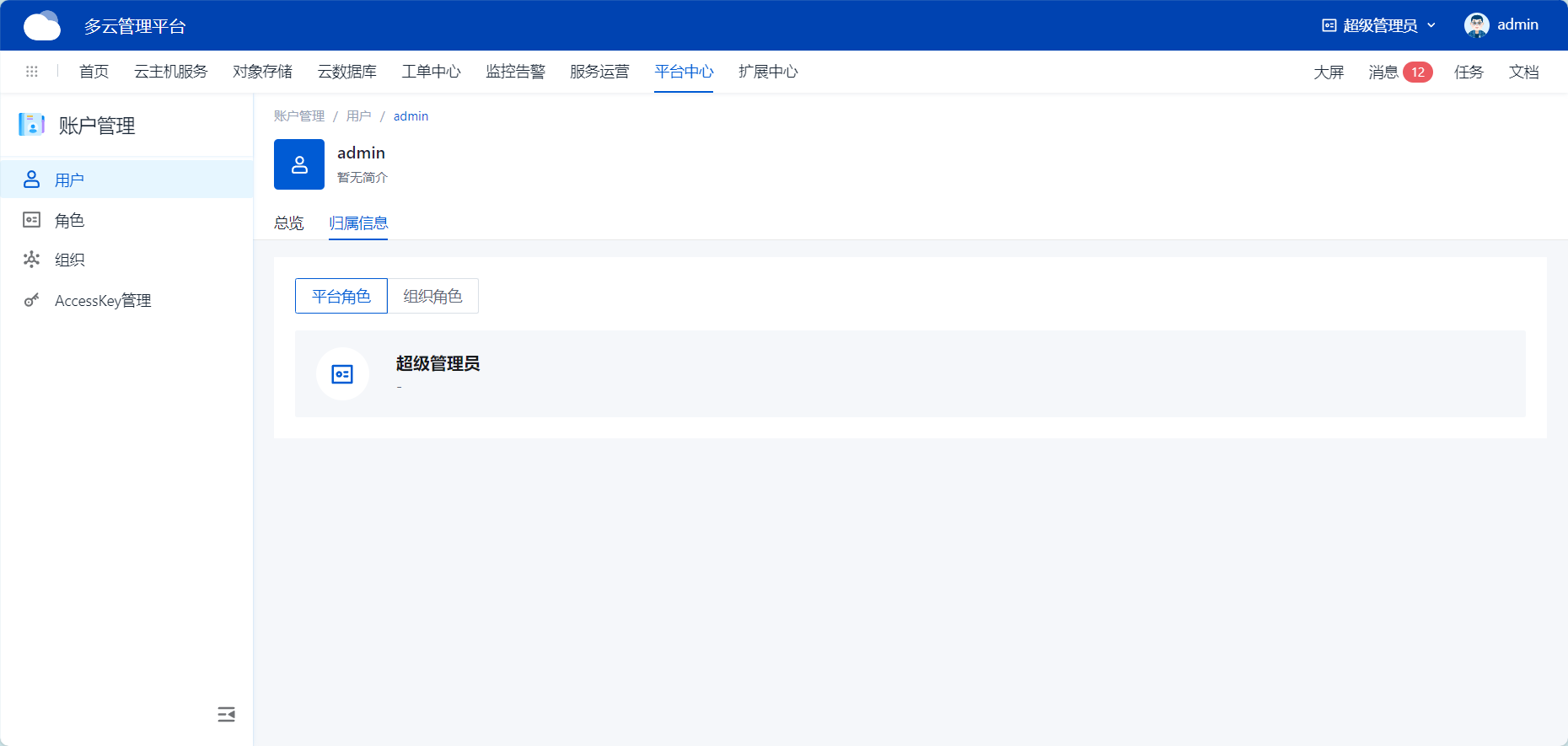Open the app grid launcher icon
The height and width of the screenshot is (746, 1568).
(x=32, y=72)
